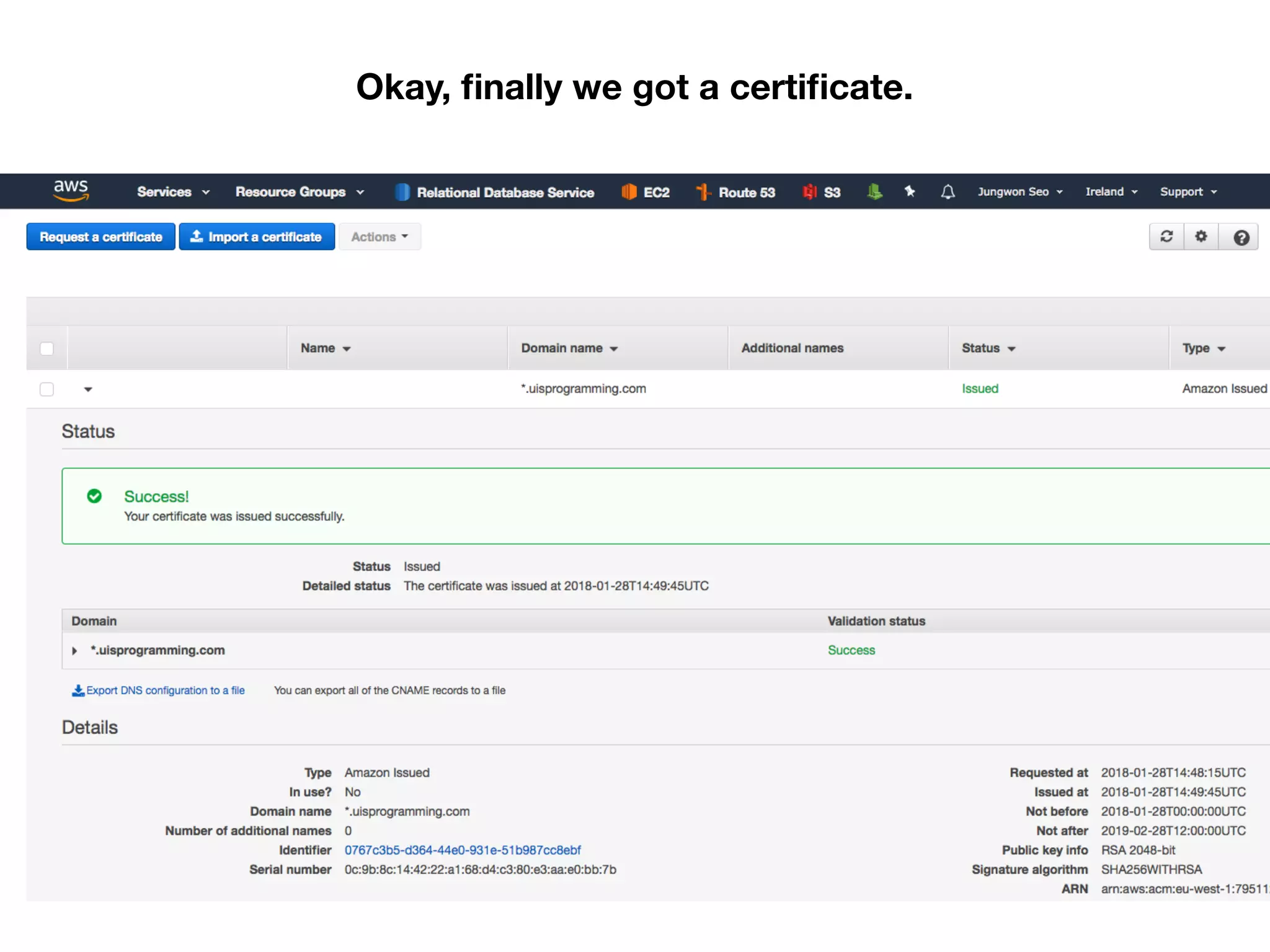1270x952 pixels.
Task: Open the Resource Groups menu
Action: (300, 192)
